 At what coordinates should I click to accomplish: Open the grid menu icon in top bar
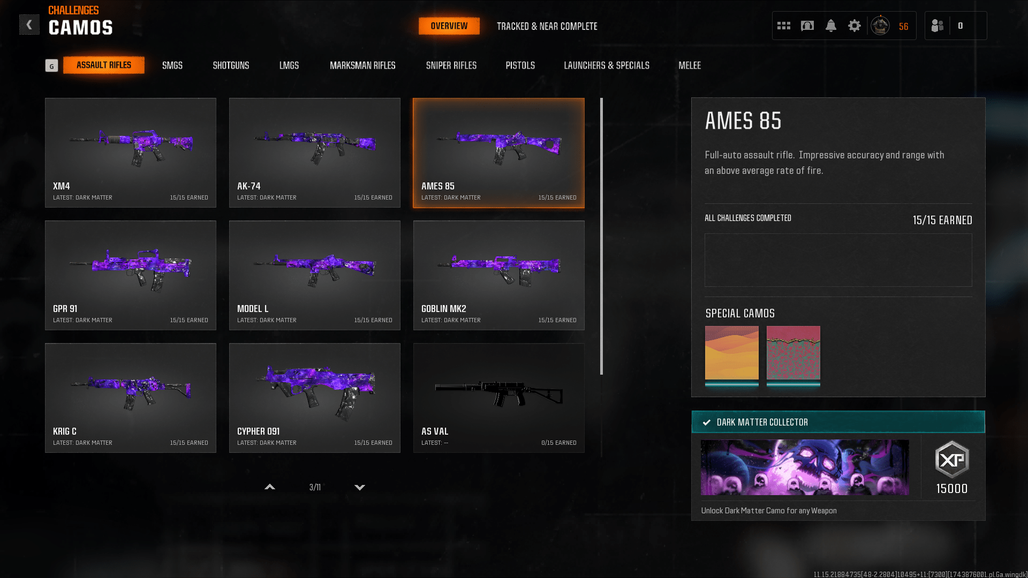point(783,26)
